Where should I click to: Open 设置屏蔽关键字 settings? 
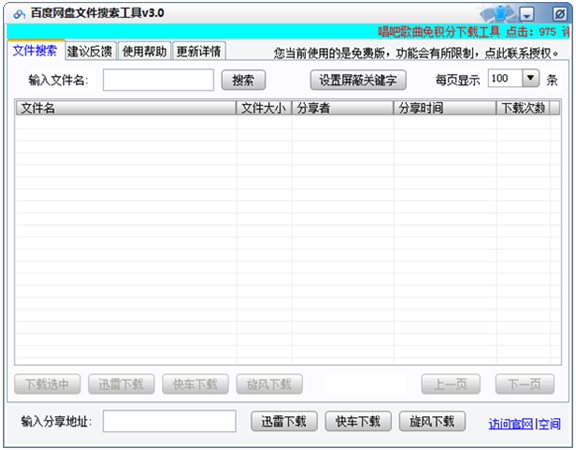[x=358, y=80]
